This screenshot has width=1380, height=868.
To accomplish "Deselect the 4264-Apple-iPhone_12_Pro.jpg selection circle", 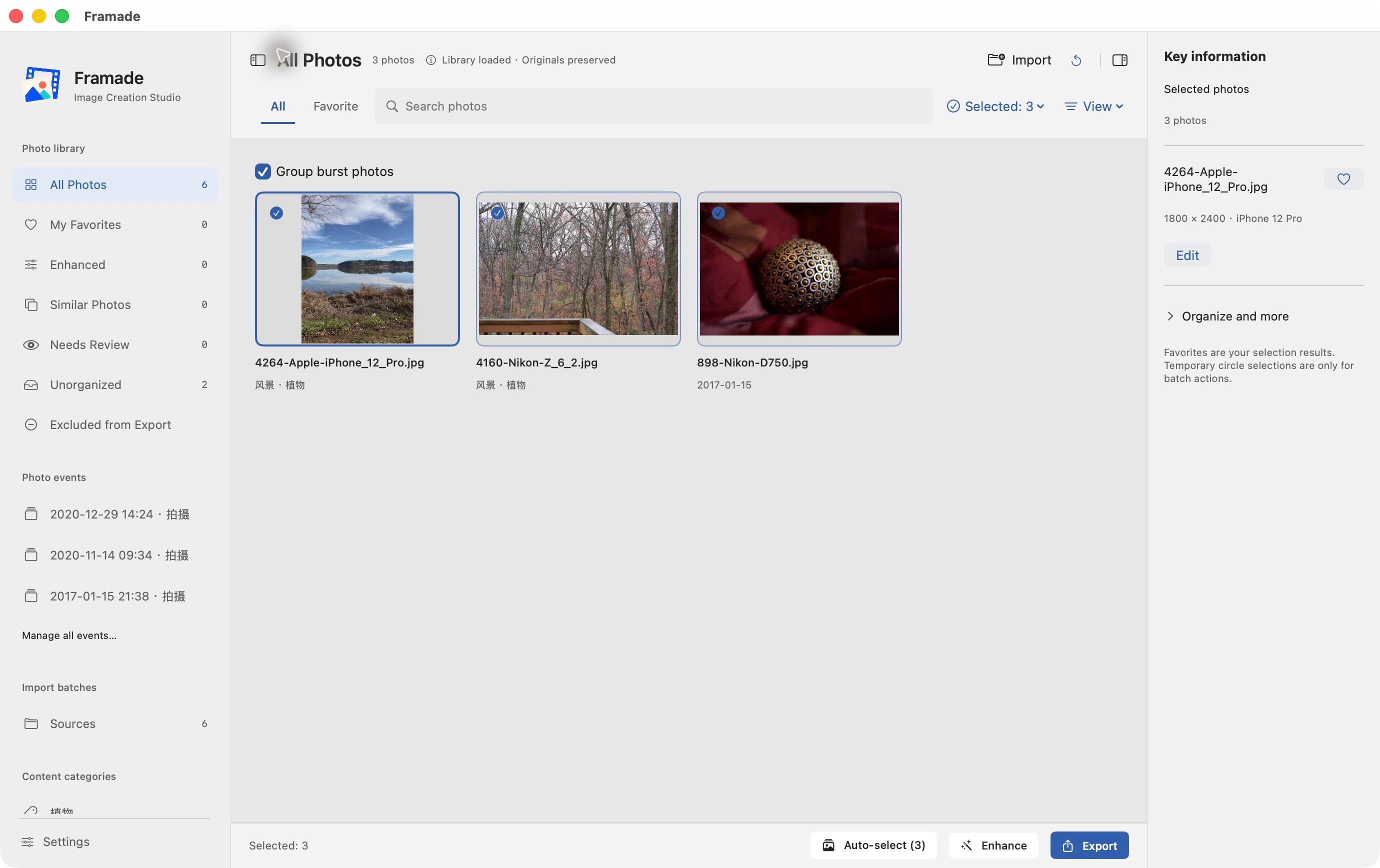I will point(276,213).
